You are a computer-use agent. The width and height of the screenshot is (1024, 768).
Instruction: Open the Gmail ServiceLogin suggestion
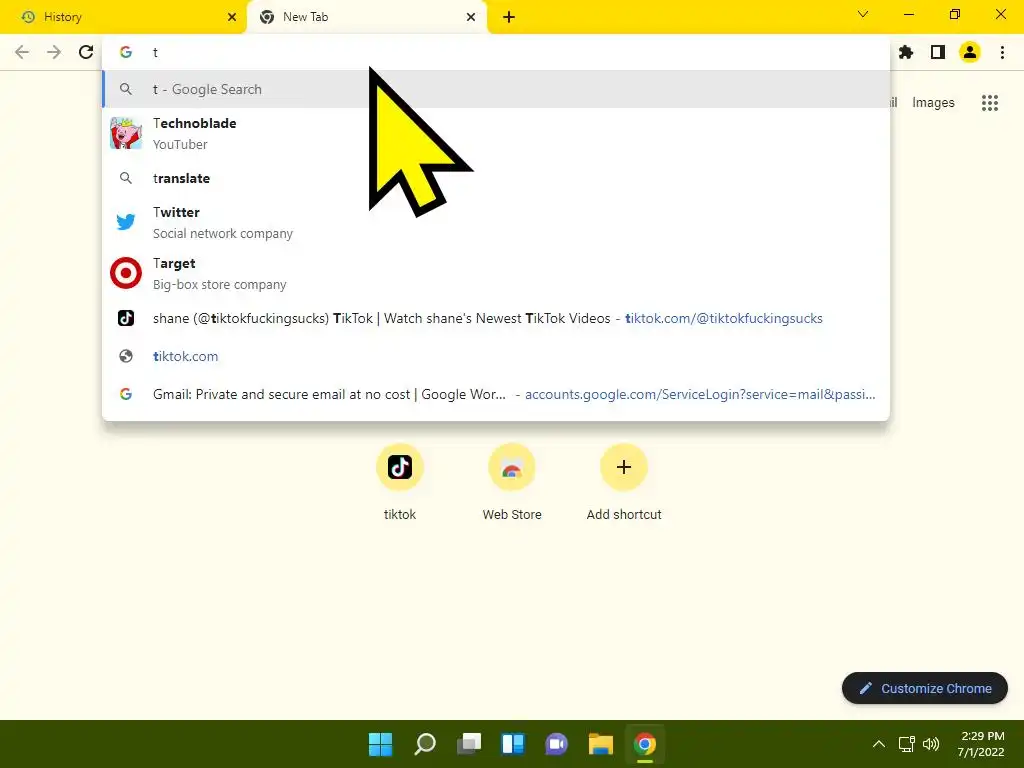click(x=496, y=394)
